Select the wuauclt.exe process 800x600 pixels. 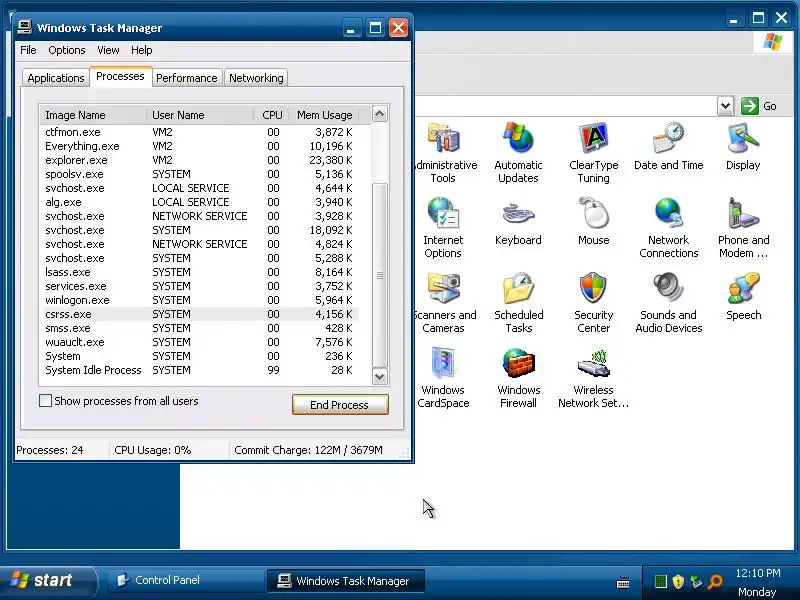pyautogui.click(x=199, y=342)
